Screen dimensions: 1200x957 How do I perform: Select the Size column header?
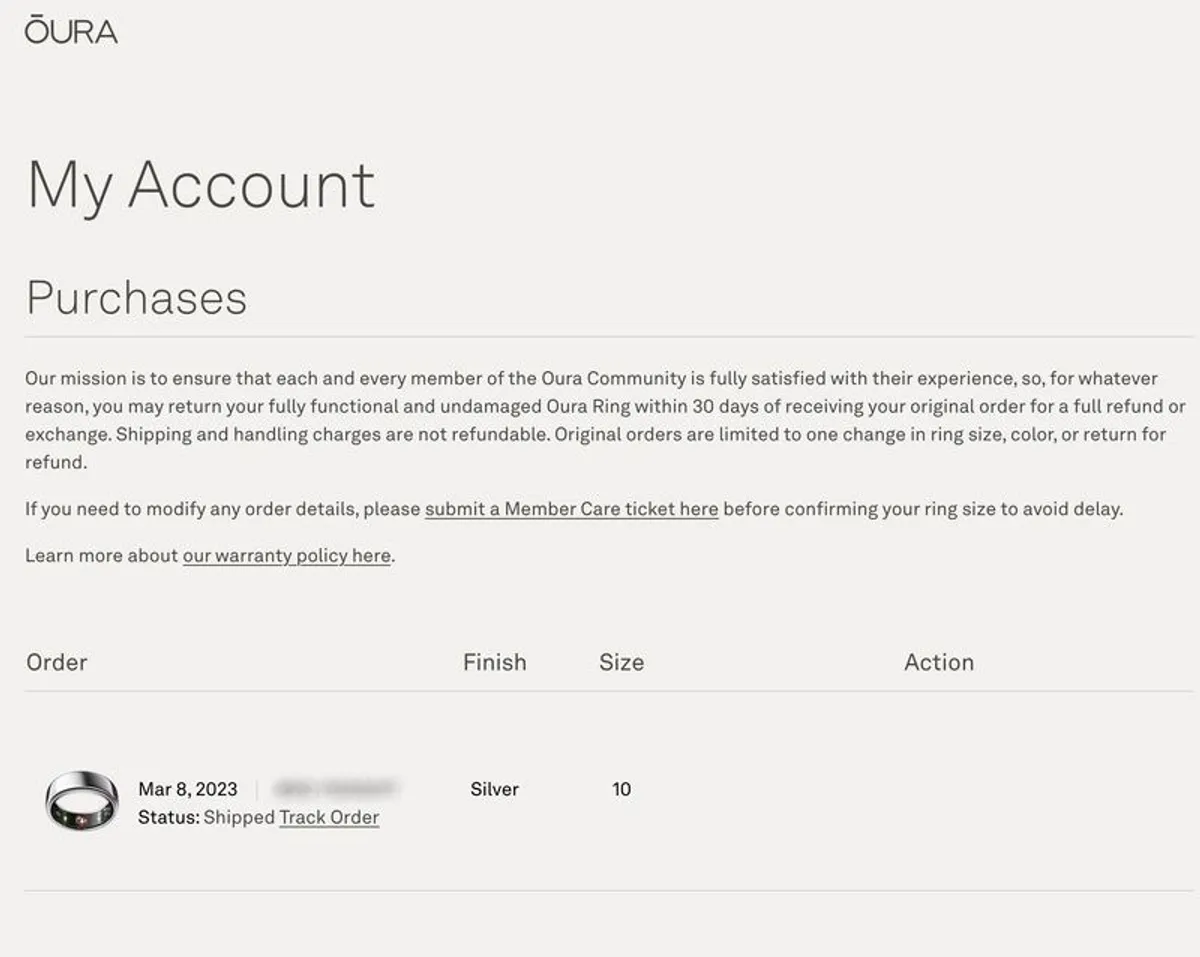tap(621, 662)
